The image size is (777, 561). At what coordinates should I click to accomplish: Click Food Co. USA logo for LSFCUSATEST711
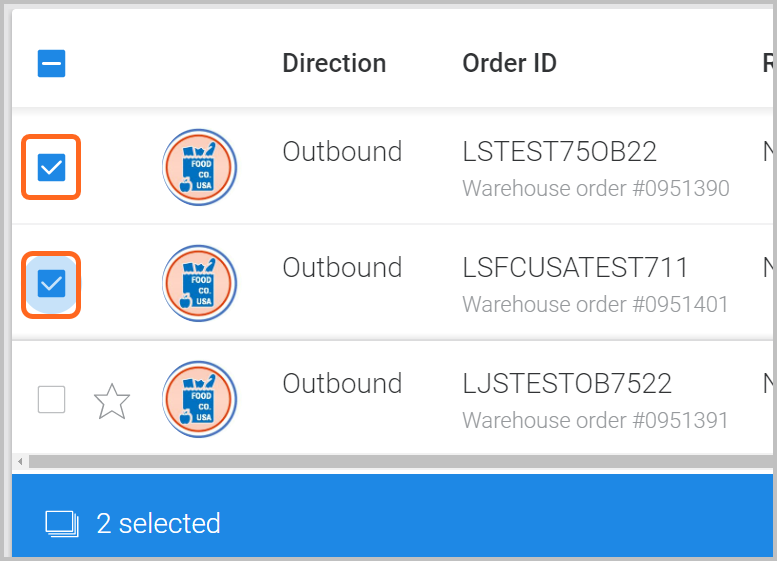coord(199,283)
